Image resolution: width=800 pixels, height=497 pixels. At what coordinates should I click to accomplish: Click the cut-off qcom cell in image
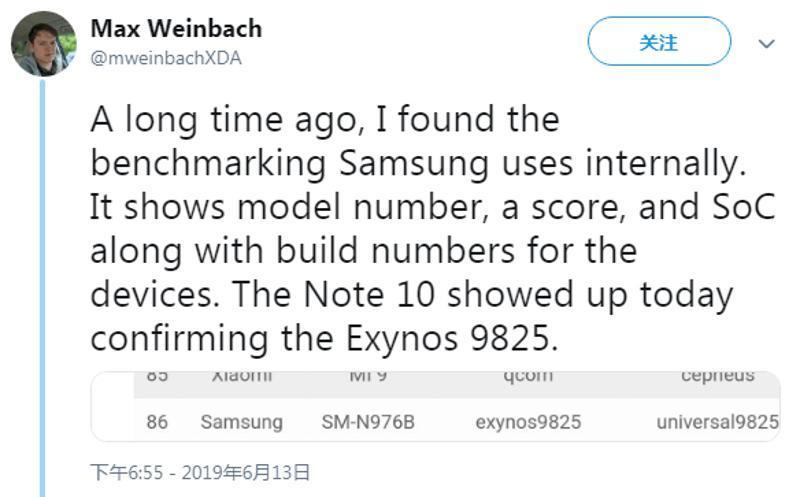click(528, 378)
